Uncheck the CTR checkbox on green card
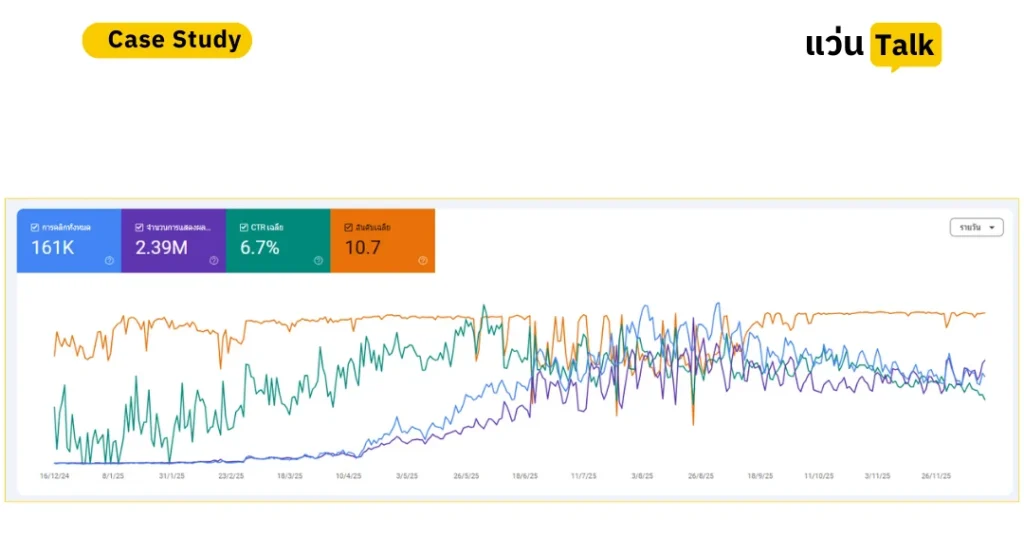 coord(244,227)
